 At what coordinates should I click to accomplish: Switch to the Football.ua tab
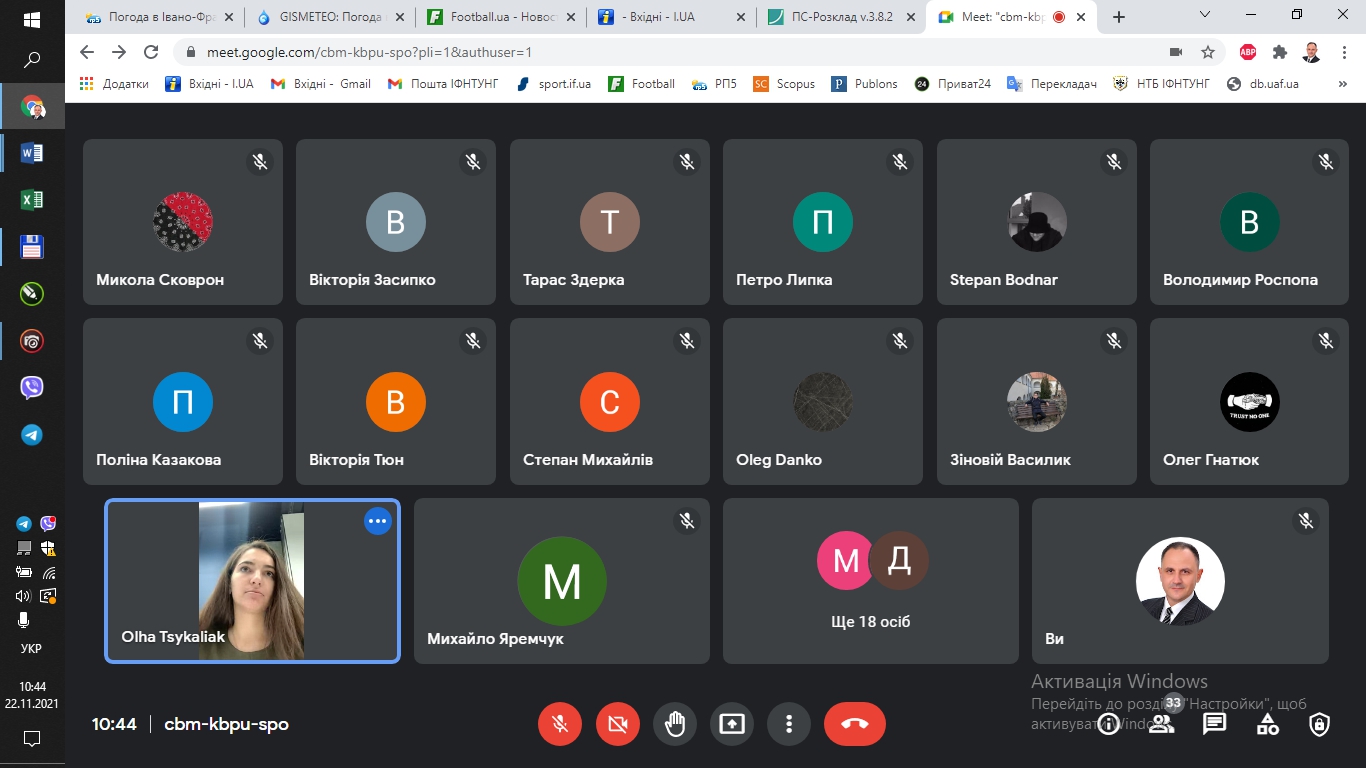[x=495, y=17]
